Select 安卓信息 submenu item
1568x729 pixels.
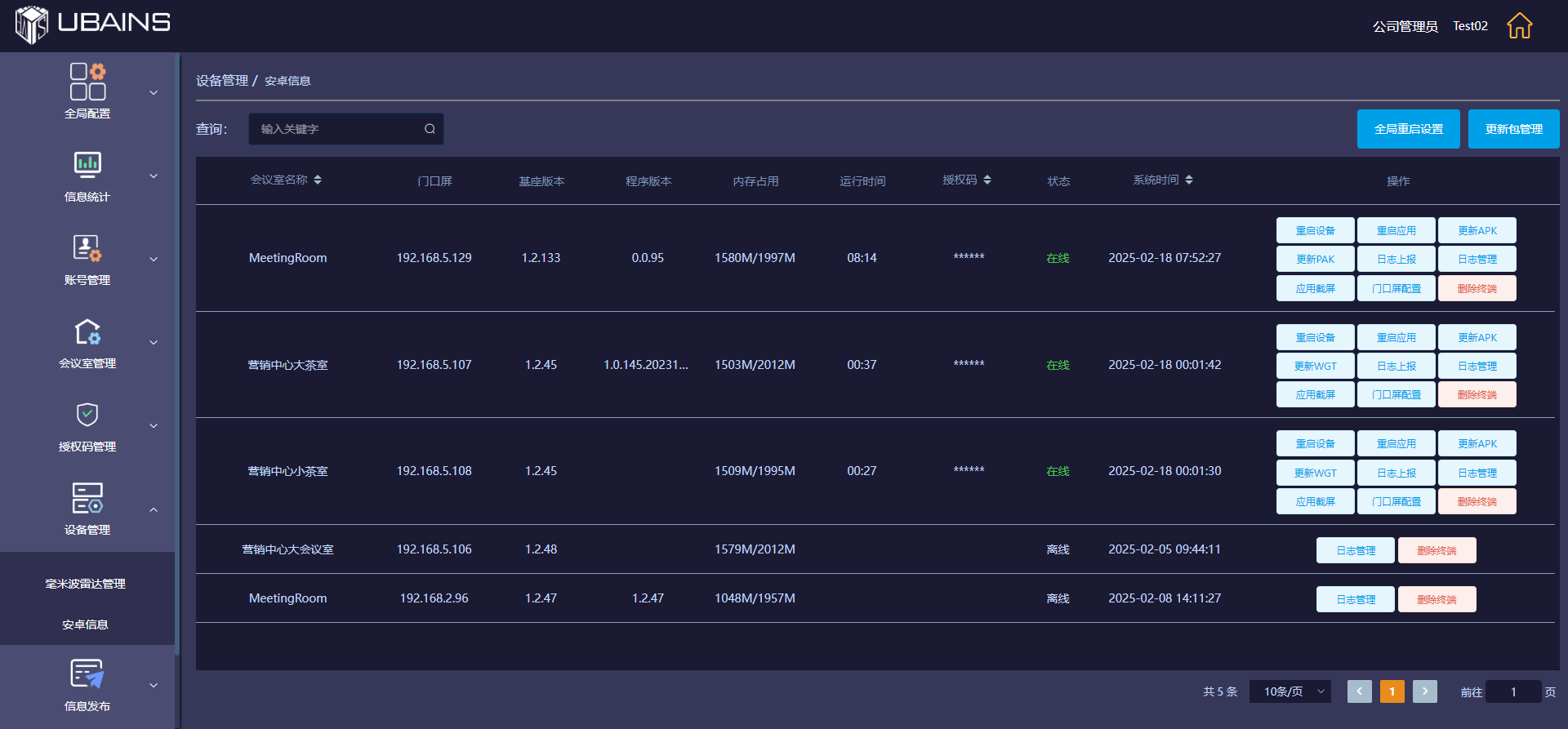tap(86, 625)
